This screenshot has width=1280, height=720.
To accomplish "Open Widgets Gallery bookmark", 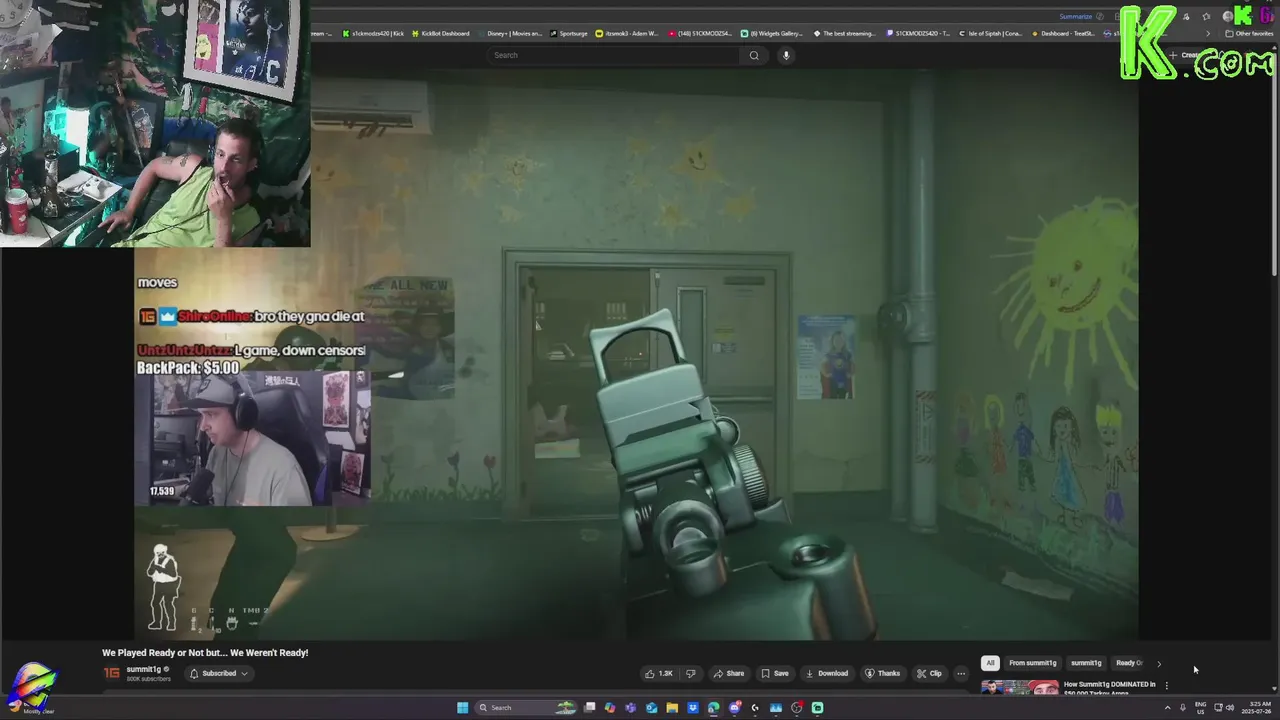I will (x=771, y=33).
